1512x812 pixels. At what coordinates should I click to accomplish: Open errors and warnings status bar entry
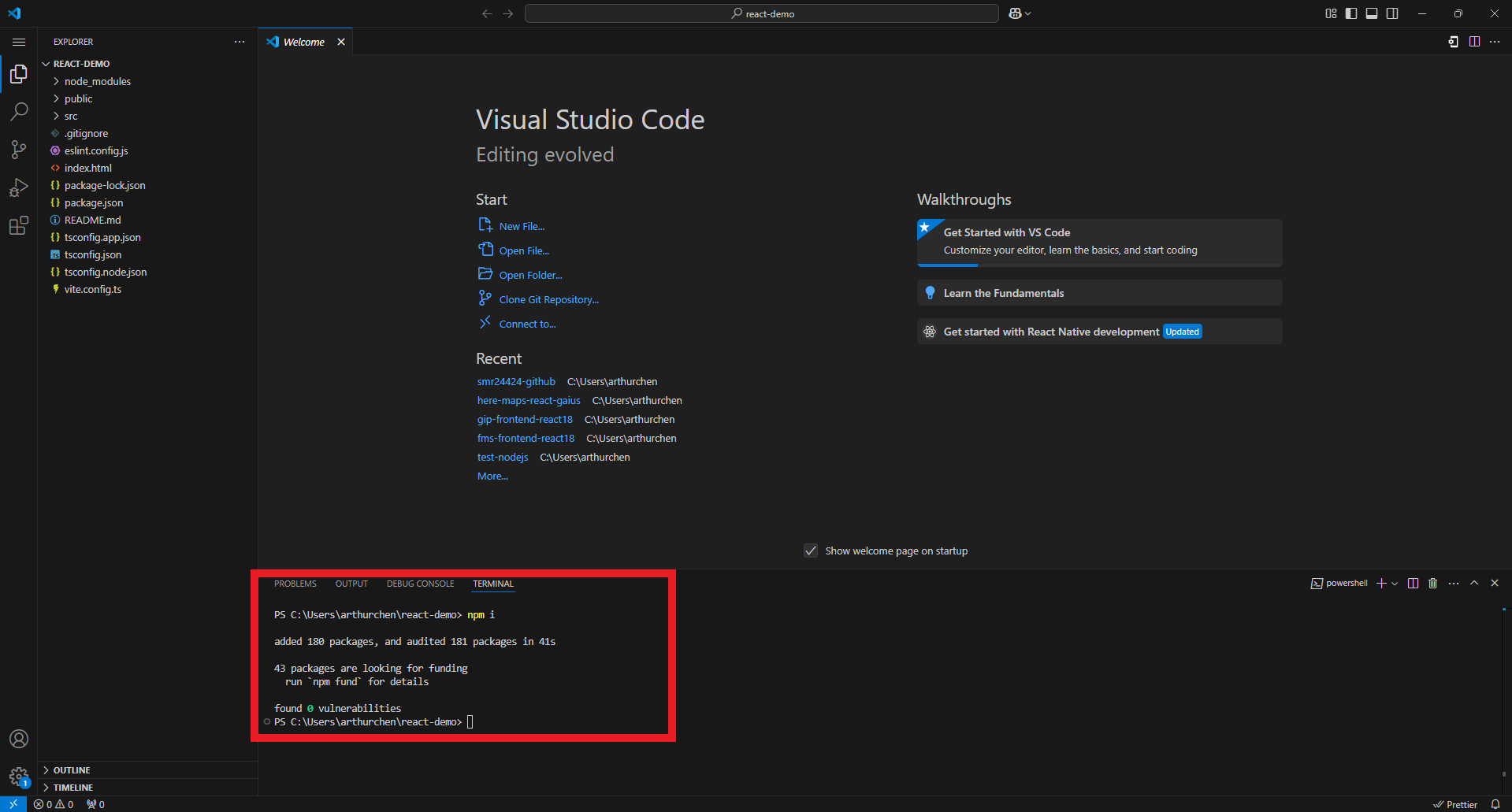tap(54, 804)
